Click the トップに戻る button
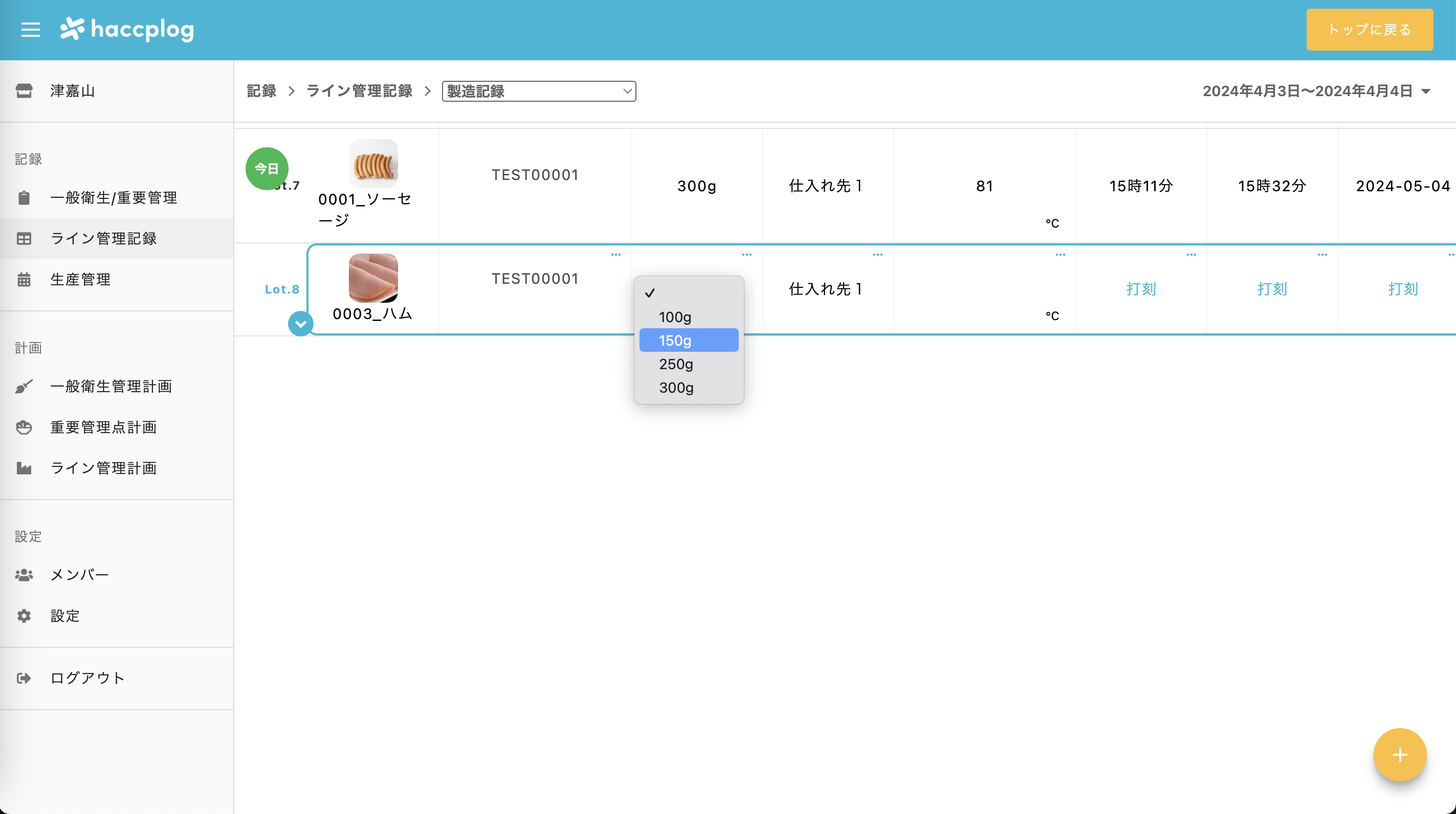Image resolution: width=1456 pixels, height=814 pixels. click(x=1370, y=29)
